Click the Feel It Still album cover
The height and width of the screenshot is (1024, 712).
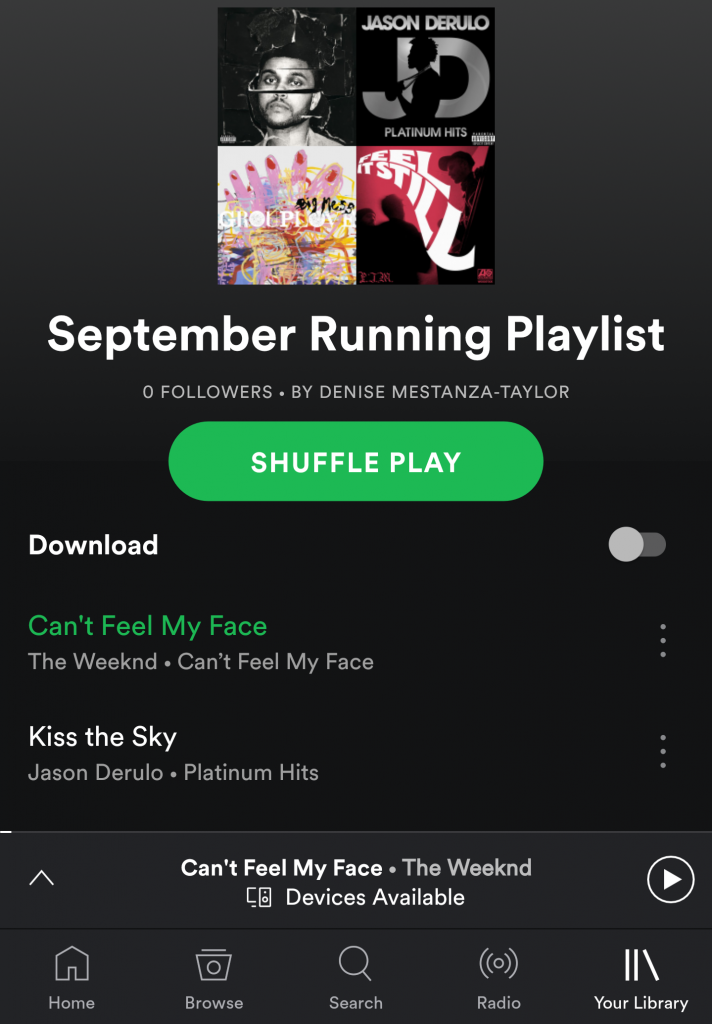pyautogui.click(x=425, y=216)
